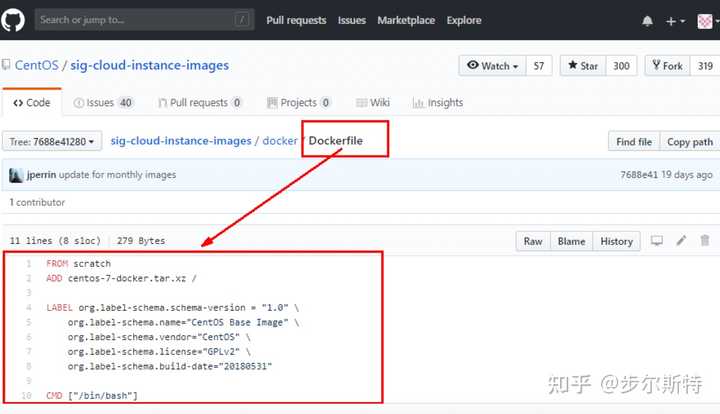Viewport: 720px width, 414px height.
Task: Open commit message update for monthly images
Action: pos(118,175)
